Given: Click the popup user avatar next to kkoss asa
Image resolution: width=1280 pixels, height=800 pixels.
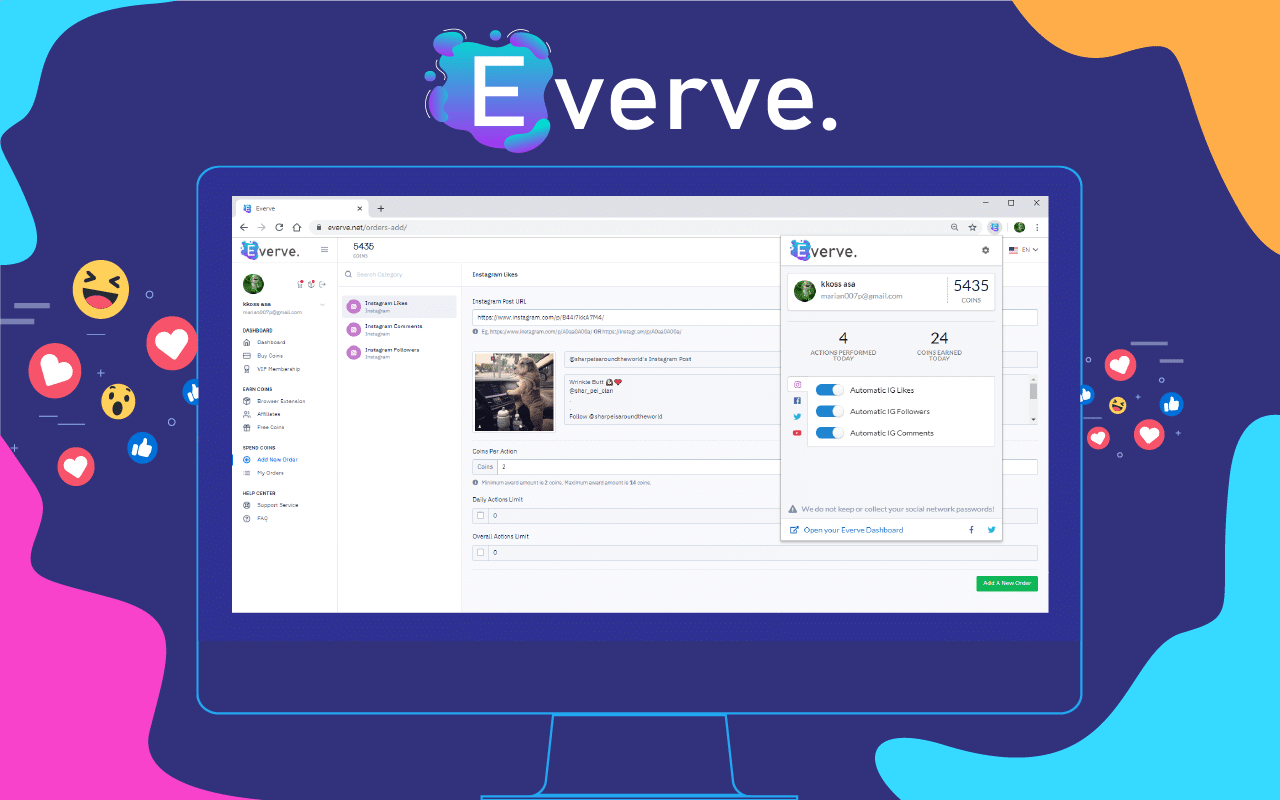Looking at the screenshot, I should [804, 290].
